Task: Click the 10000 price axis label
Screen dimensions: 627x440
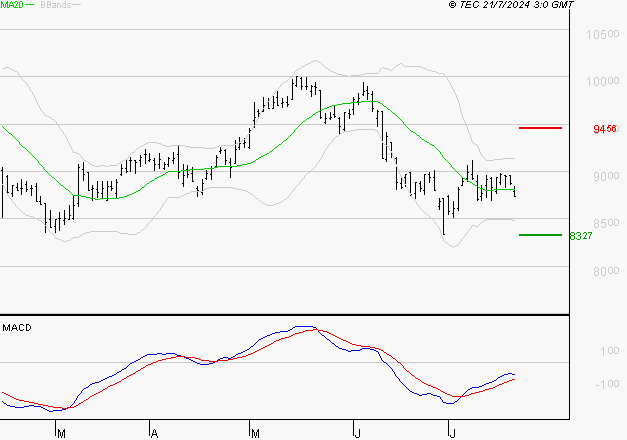Action: [x=603, y=82]
